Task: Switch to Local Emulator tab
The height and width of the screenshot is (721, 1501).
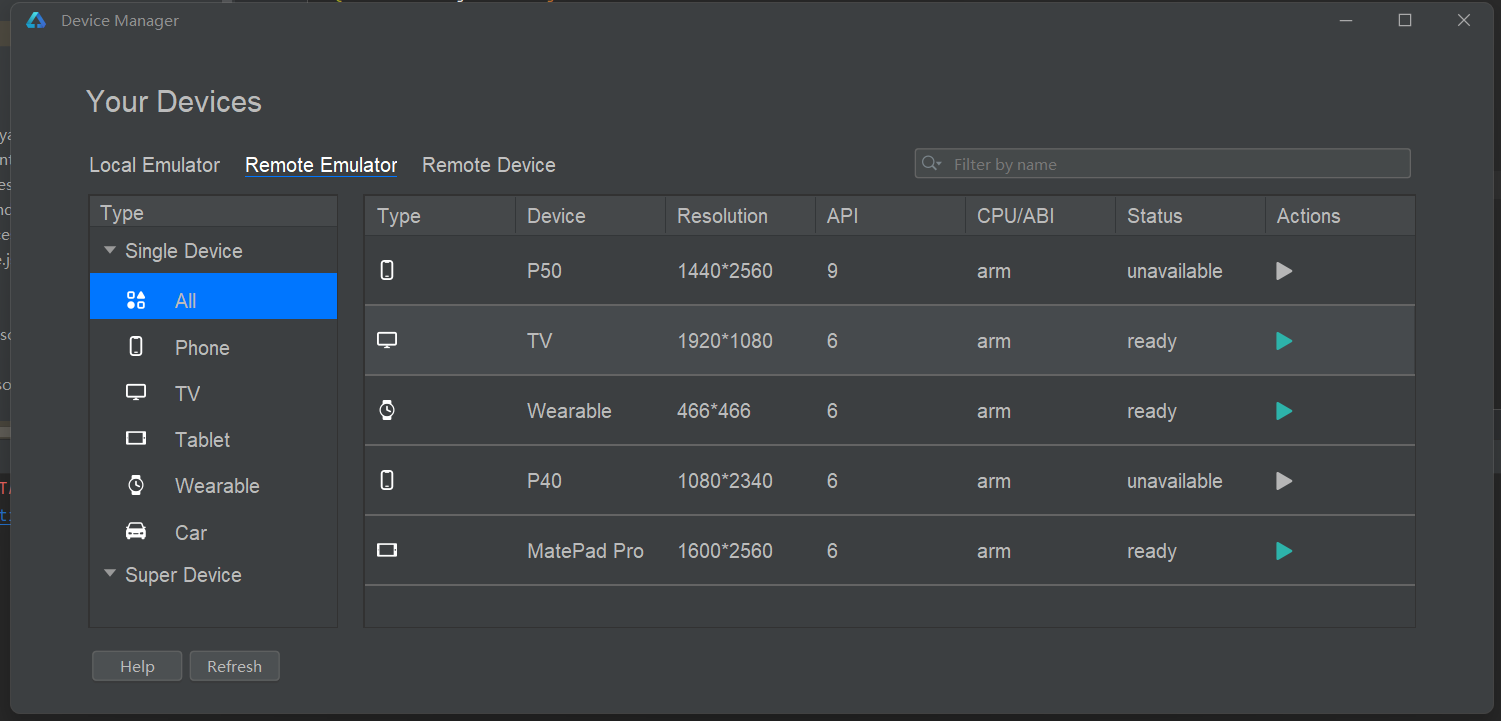Action: point(154,165)
